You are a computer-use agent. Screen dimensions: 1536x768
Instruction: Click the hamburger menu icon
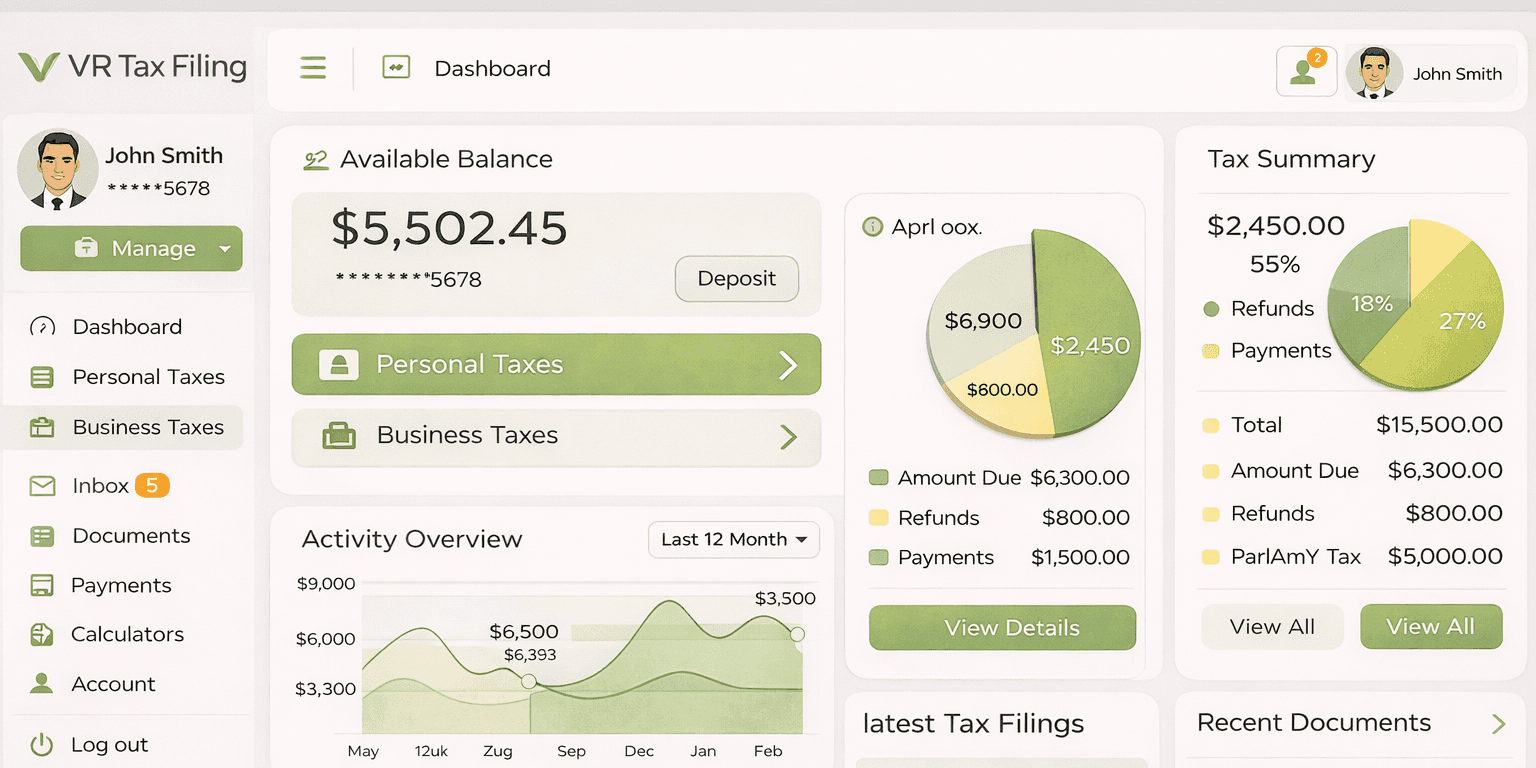pos(313,68)
